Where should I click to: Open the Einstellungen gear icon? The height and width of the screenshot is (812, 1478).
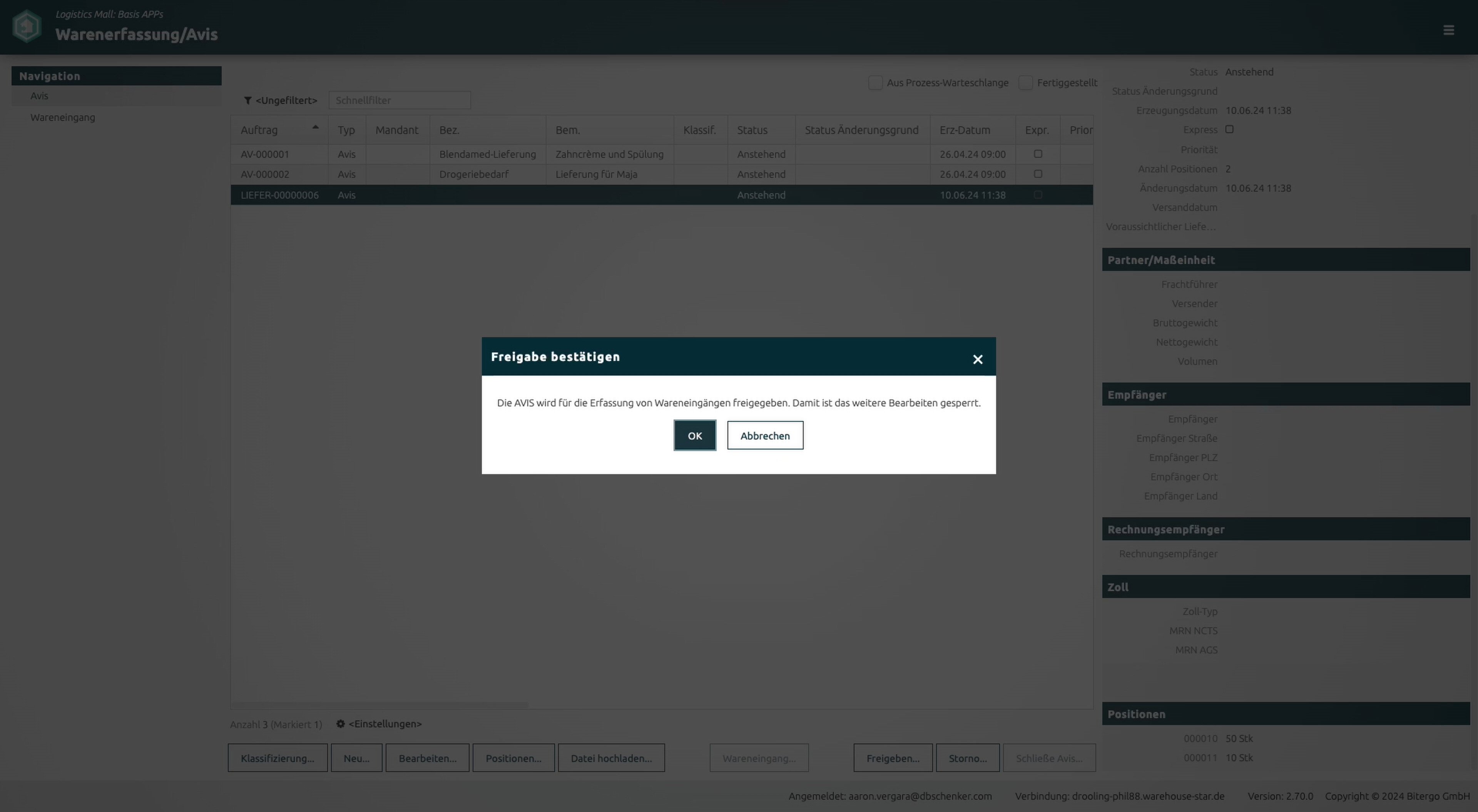pyautogui.click(x=340, y=723)
